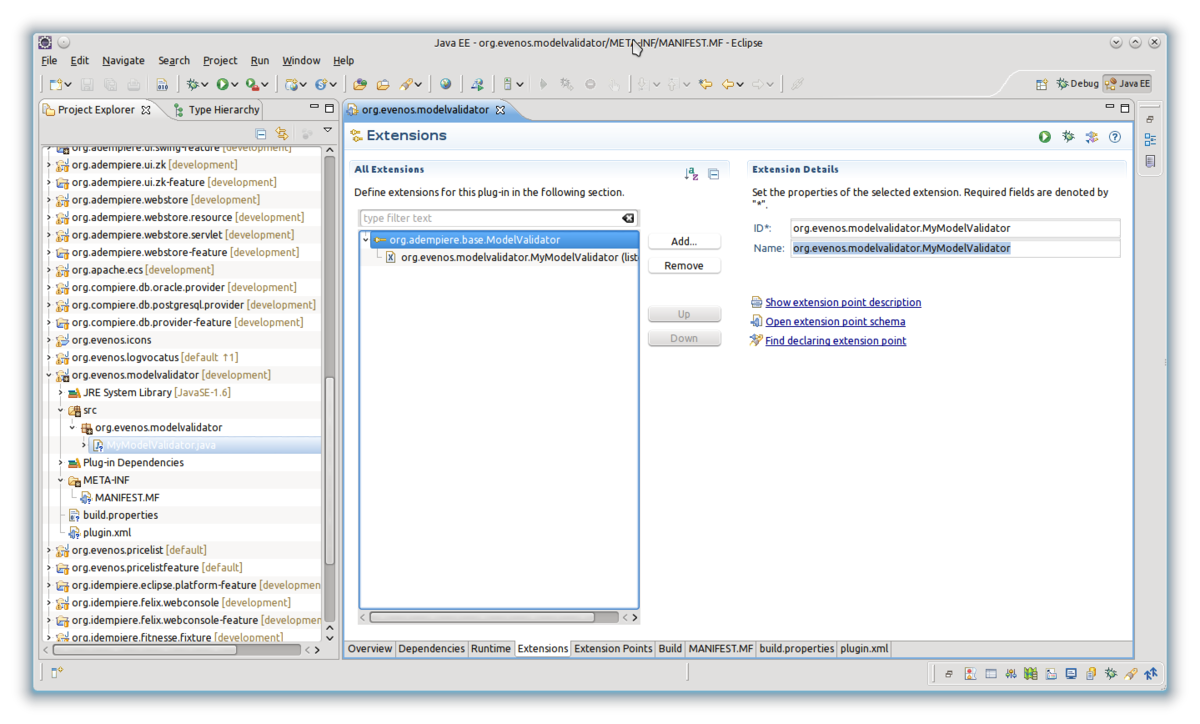This screenshot has width=1200, height=724.
Task: Open the Navigate menu
Action: tap(123, 61)
